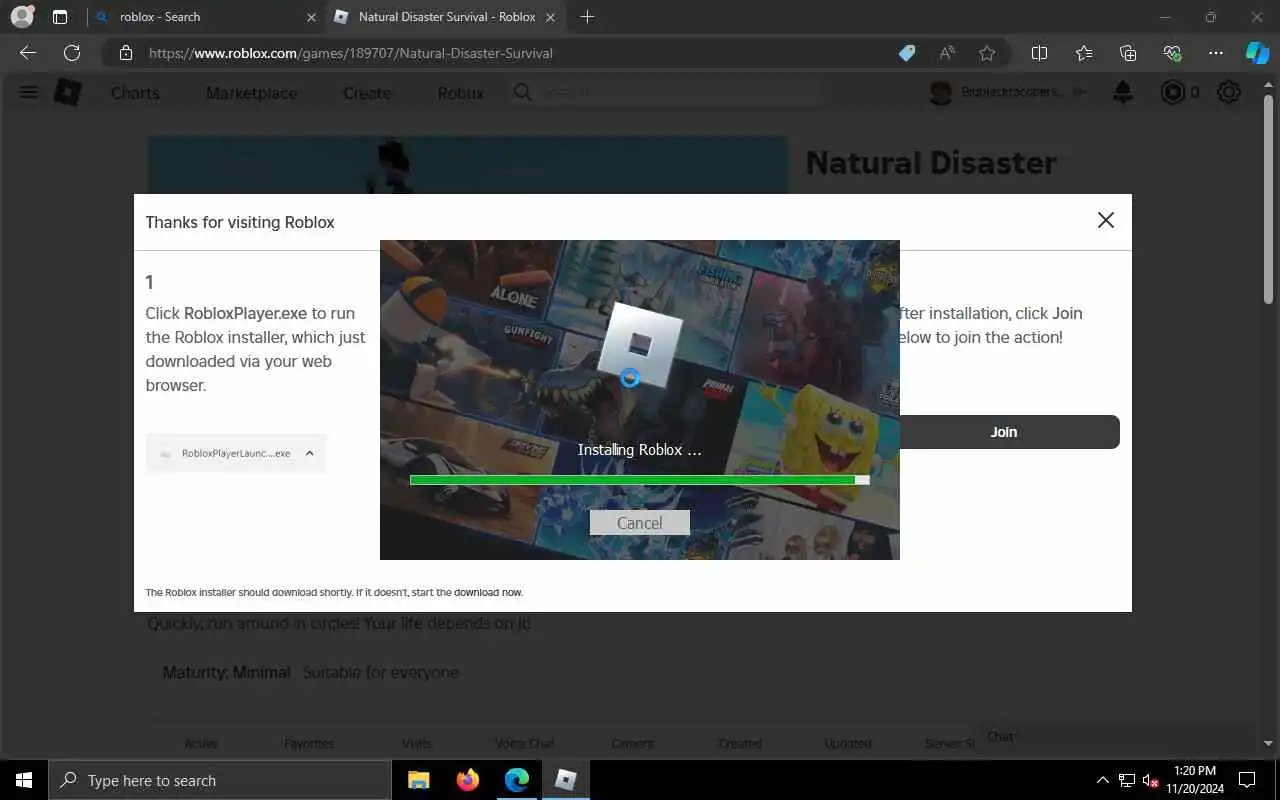1280x800 pixels.
Task: Add this page to favorites star
Action: pyautogui.click(x=987, y=53)
